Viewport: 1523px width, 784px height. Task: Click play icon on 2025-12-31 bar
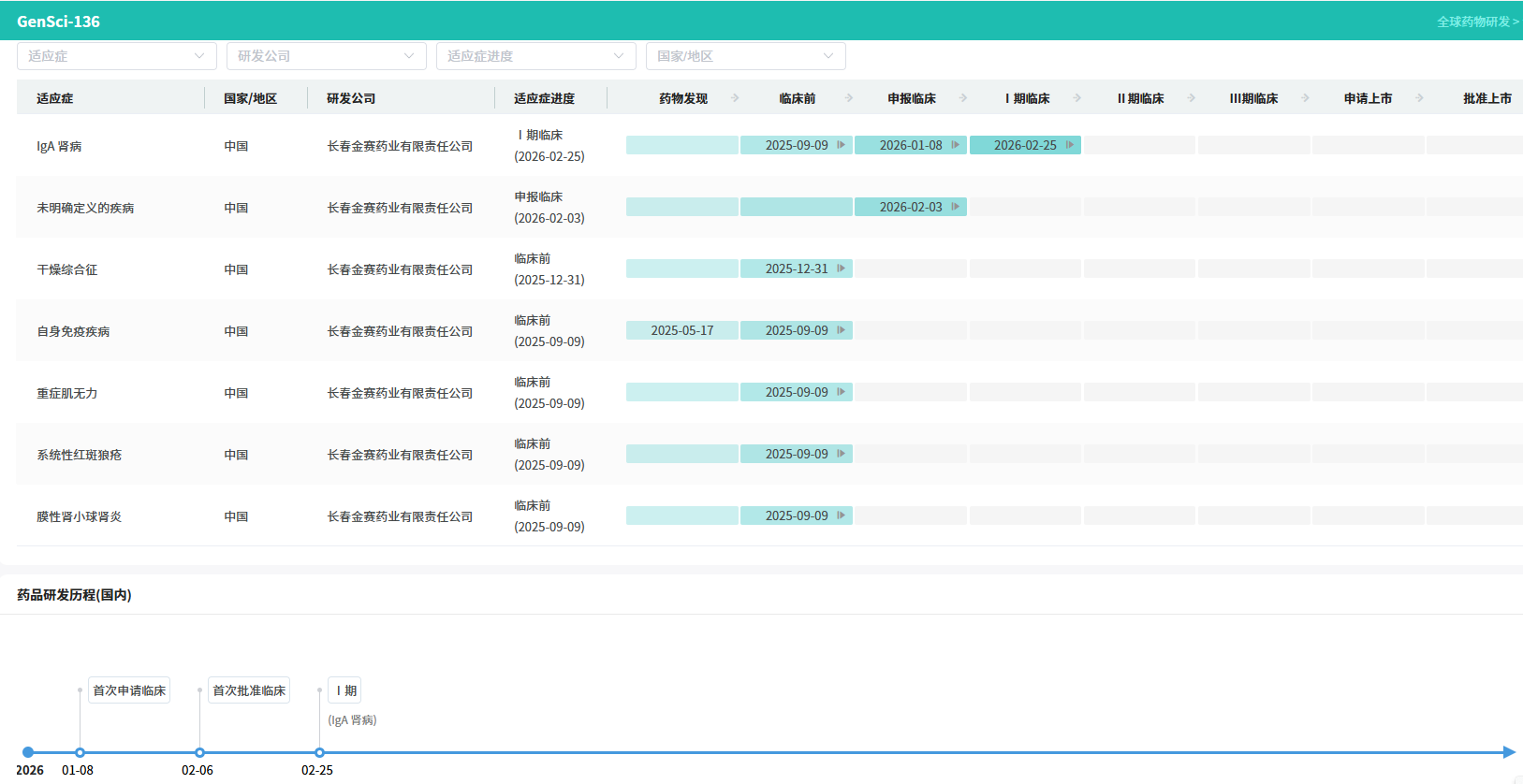[841, 269]
